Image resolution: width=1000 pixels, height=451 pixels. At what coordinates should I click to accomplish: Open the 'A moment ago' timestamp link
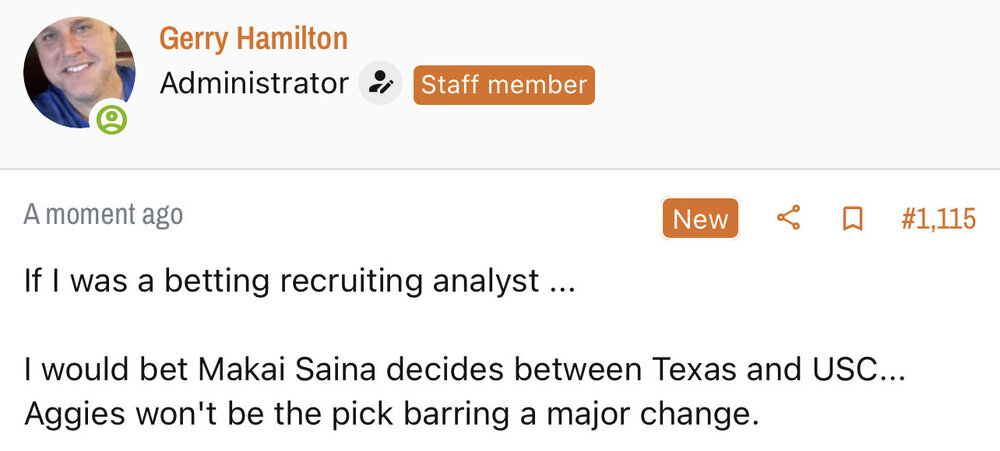pos(103,214)
